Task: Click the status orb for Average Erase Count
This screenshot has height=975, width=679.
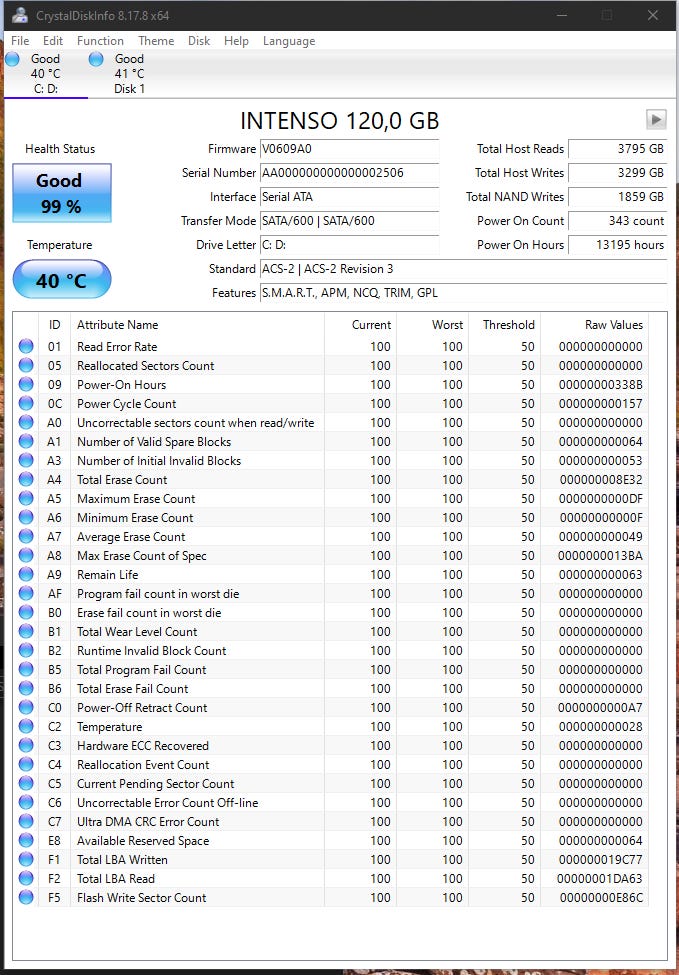Action: coord(26,537)
